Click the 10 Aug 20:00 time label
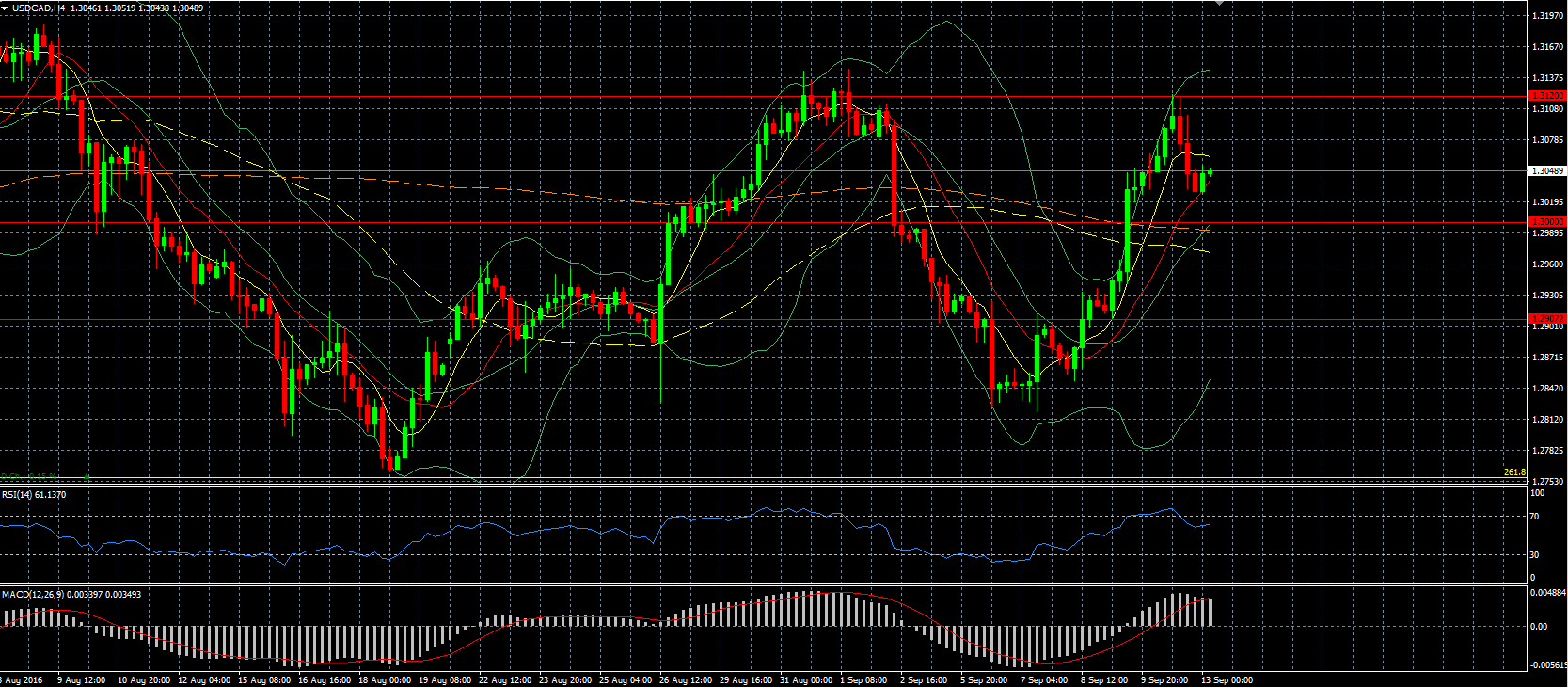This screenshot has width=1568, height=687. (x=144, y=680)
